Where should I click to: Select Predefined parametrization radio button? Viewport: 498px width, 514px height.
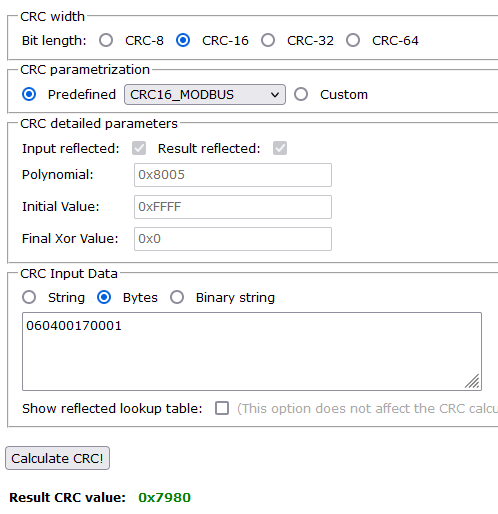click(29, 94)
